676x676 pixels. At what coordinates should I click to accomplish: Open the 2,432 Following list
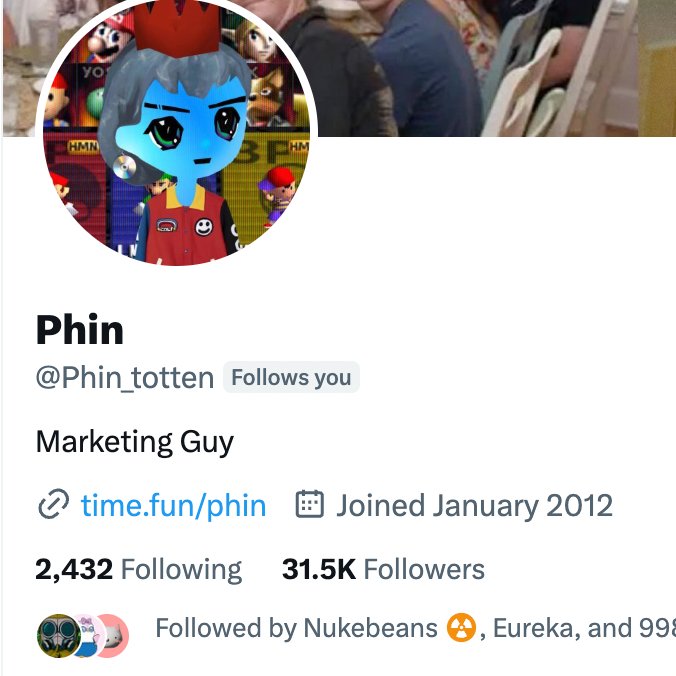coord(138,570)
